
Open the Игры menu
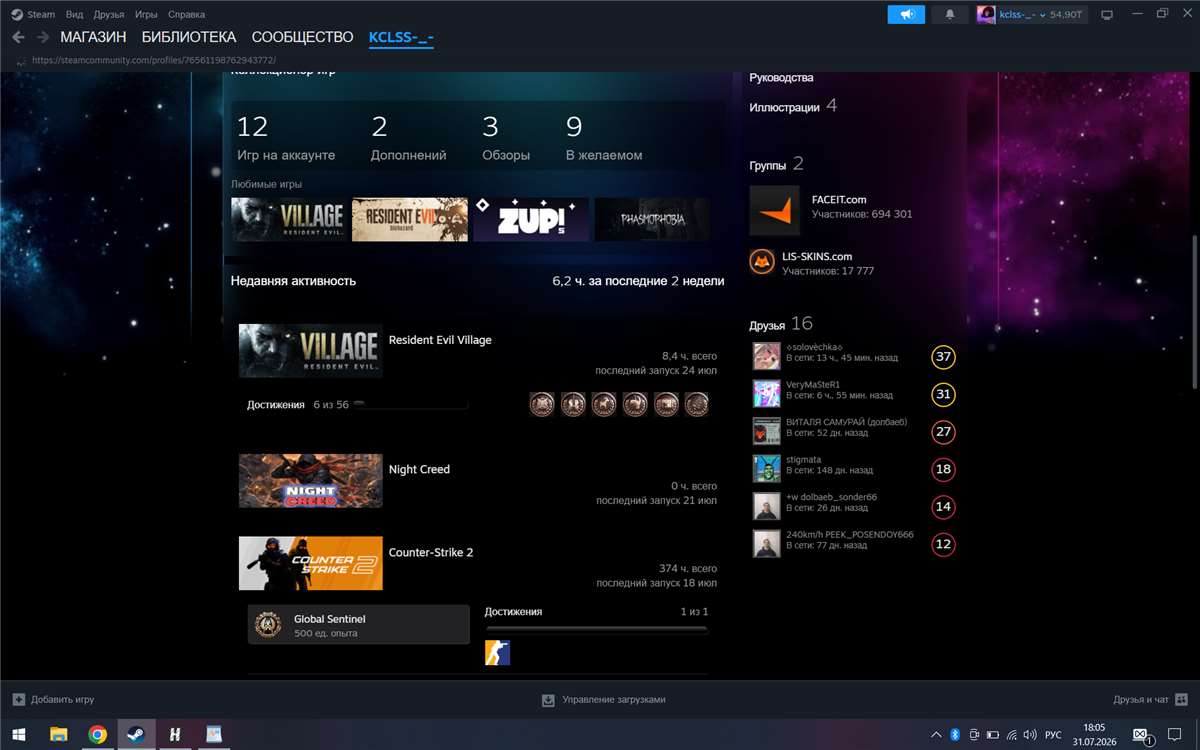coord(146,14)
